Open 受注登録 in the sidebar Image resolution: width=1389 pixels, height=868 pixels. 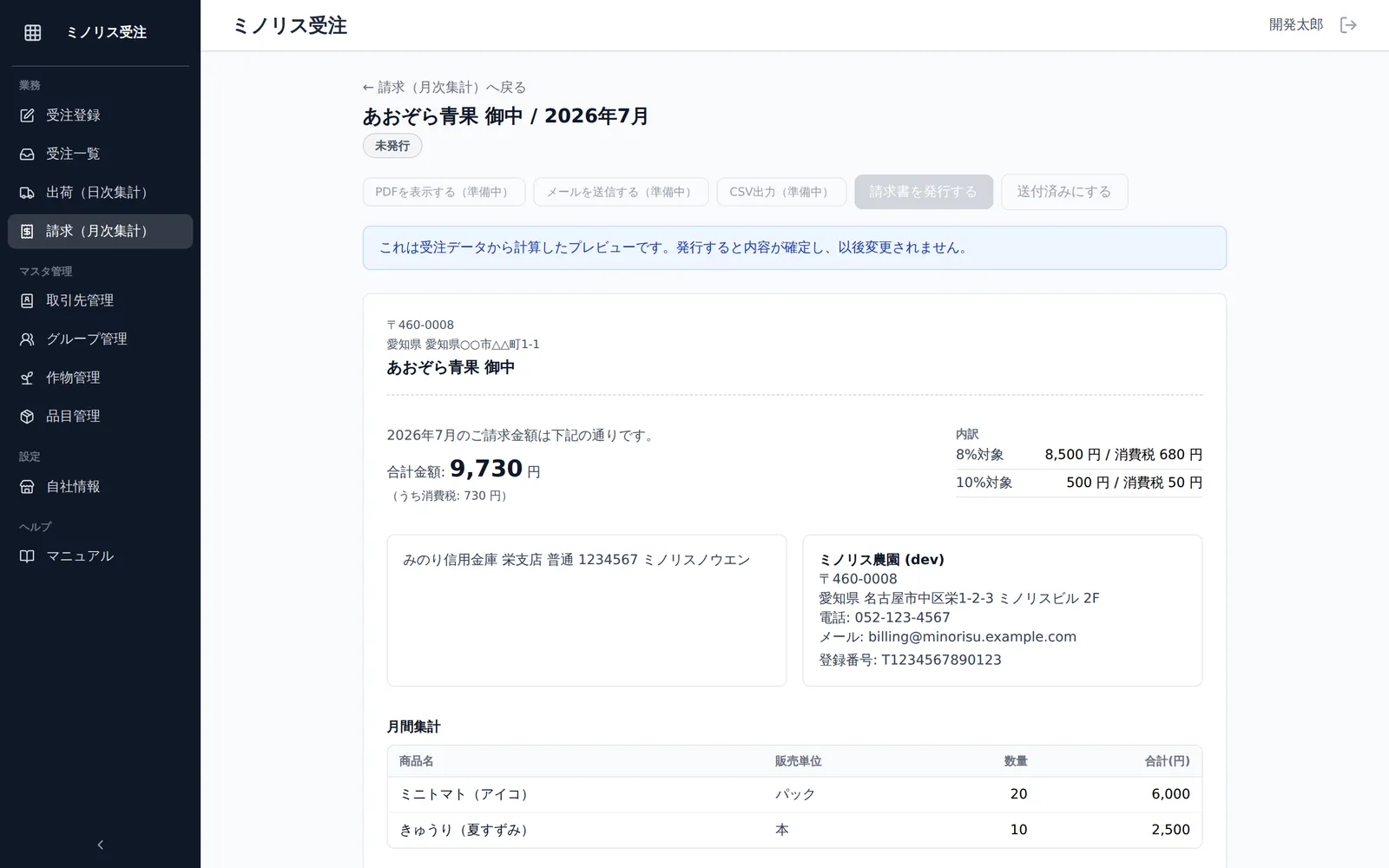tap(100, 115)
